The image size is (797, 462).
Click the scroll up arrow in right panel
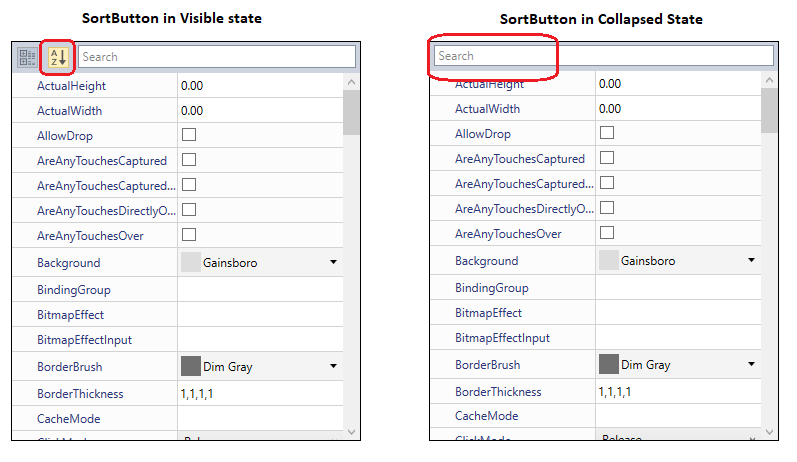pos(769,80)
